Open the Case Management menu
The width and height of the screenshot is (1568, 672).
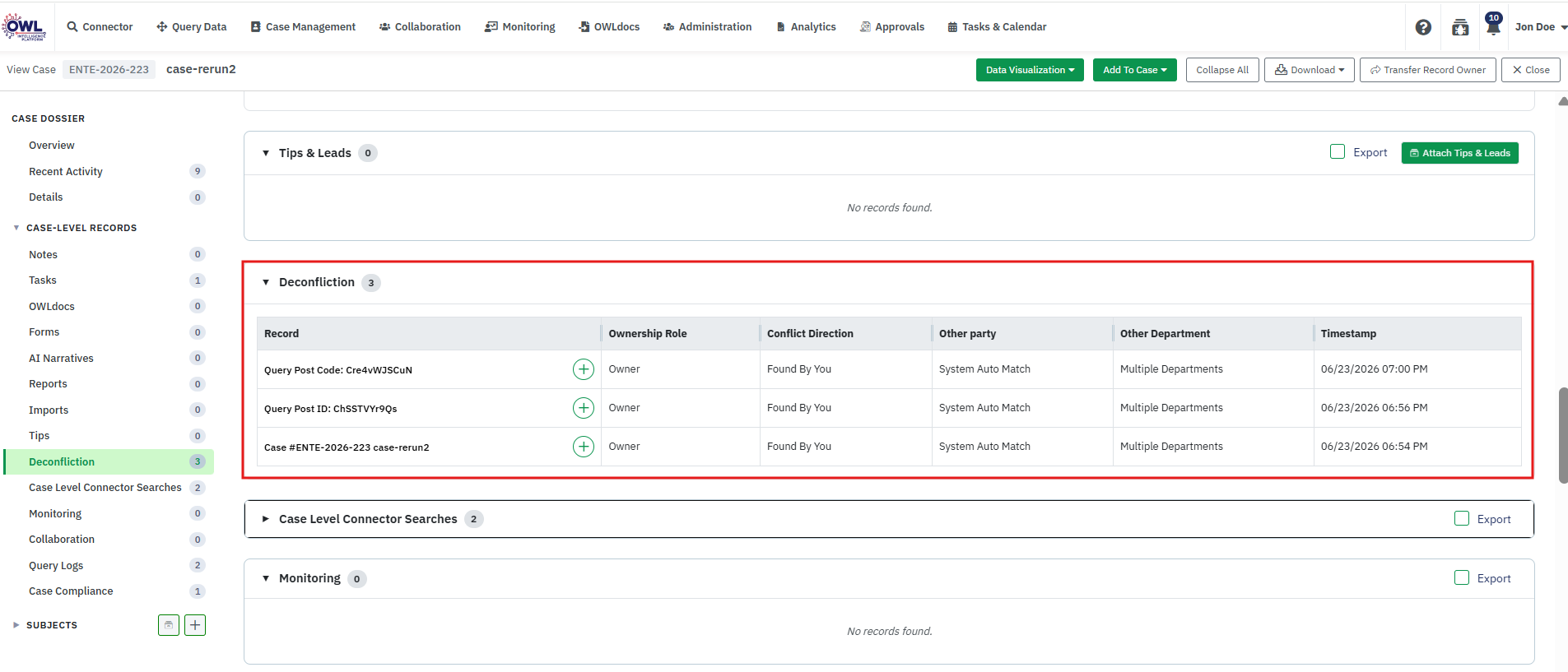[x=303, y=27]
